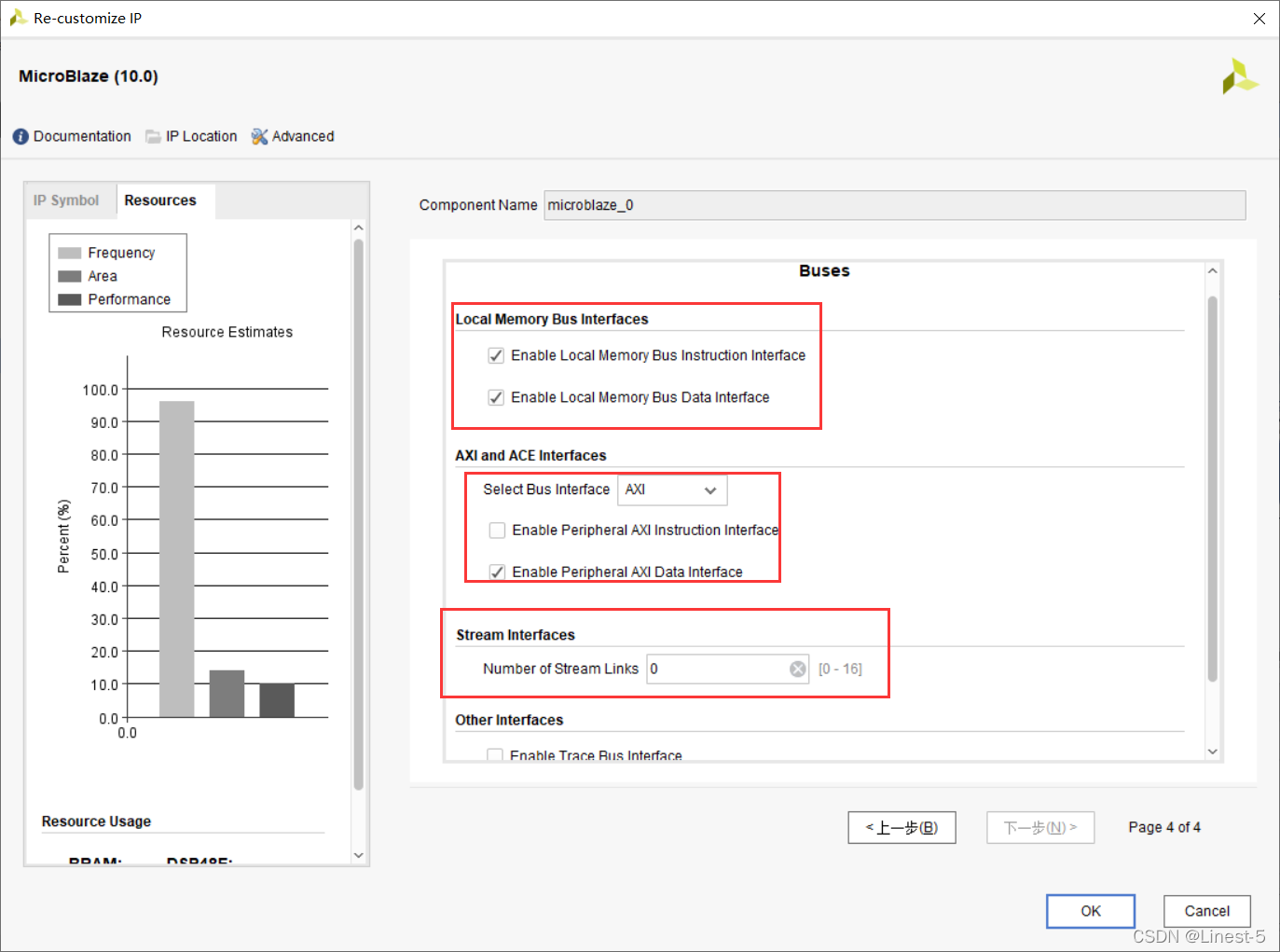
Task: Click the Vivado logo in the title bar
Action: tap(18, 18)
